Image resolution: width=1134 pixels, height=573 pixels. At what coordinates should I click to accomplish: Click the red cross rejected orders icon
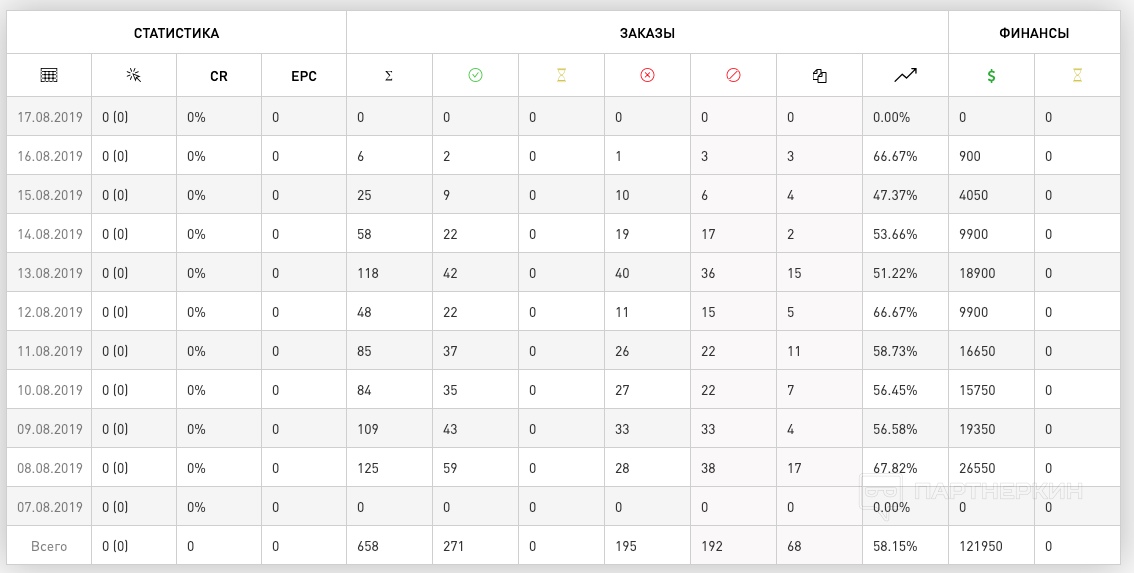tap(647, 75)
